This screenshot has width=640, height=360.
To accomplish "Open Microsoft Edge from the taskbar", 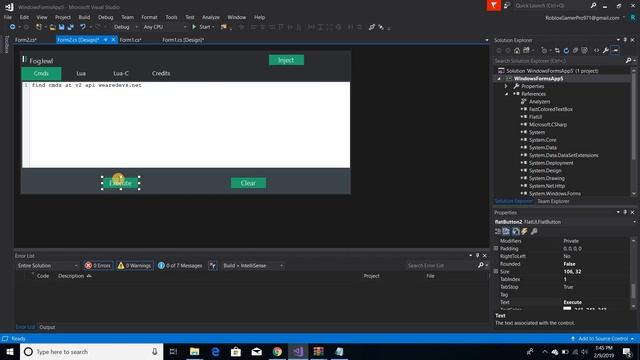I will click(216, 351).
